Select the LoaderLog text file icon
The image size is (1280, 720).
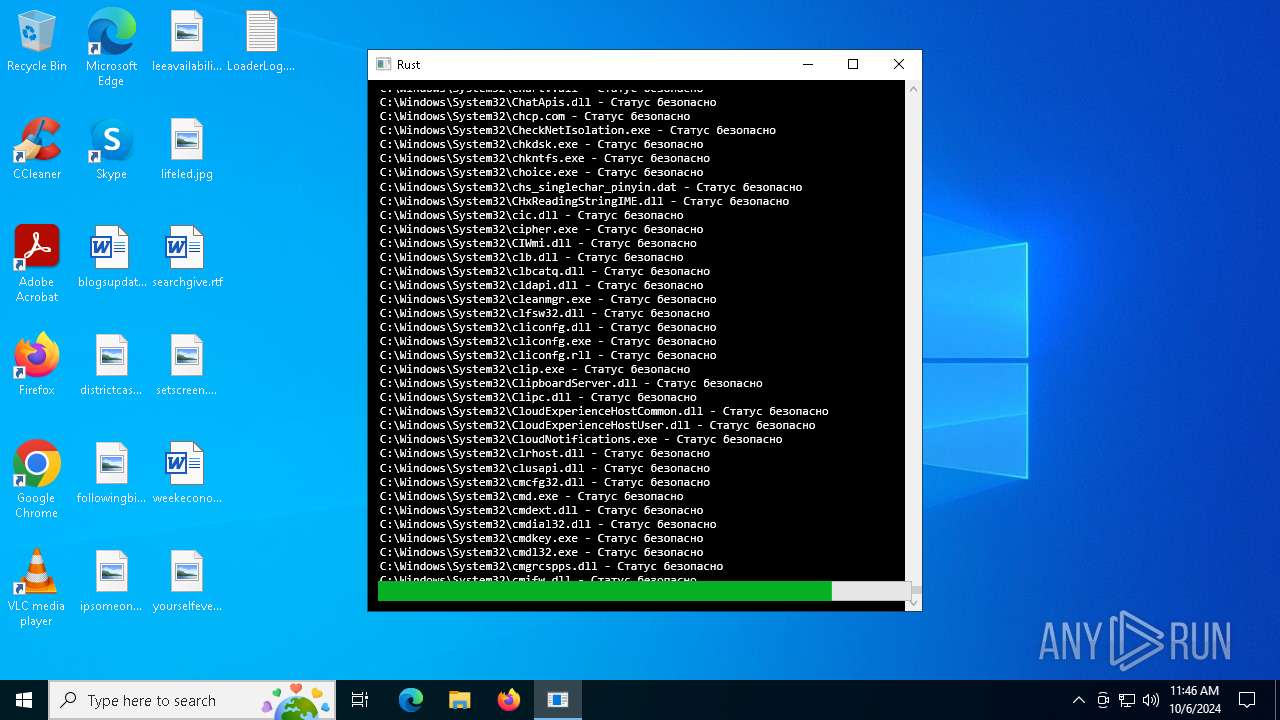tap(261, 42)
